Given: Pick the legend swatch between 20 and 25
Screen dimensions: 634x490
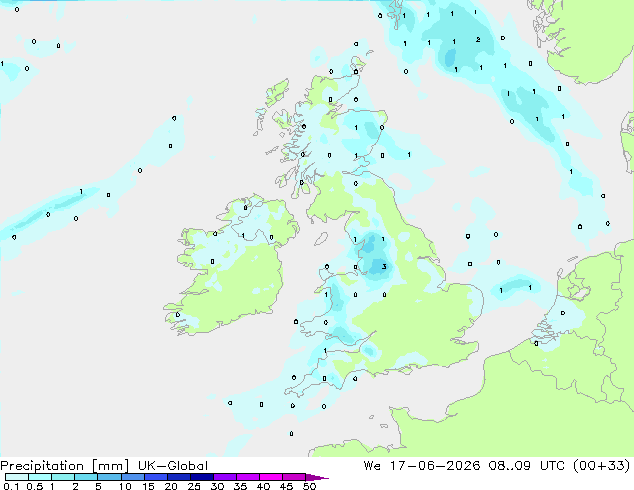Looking at the screenshot, I should tap(179, 477).
